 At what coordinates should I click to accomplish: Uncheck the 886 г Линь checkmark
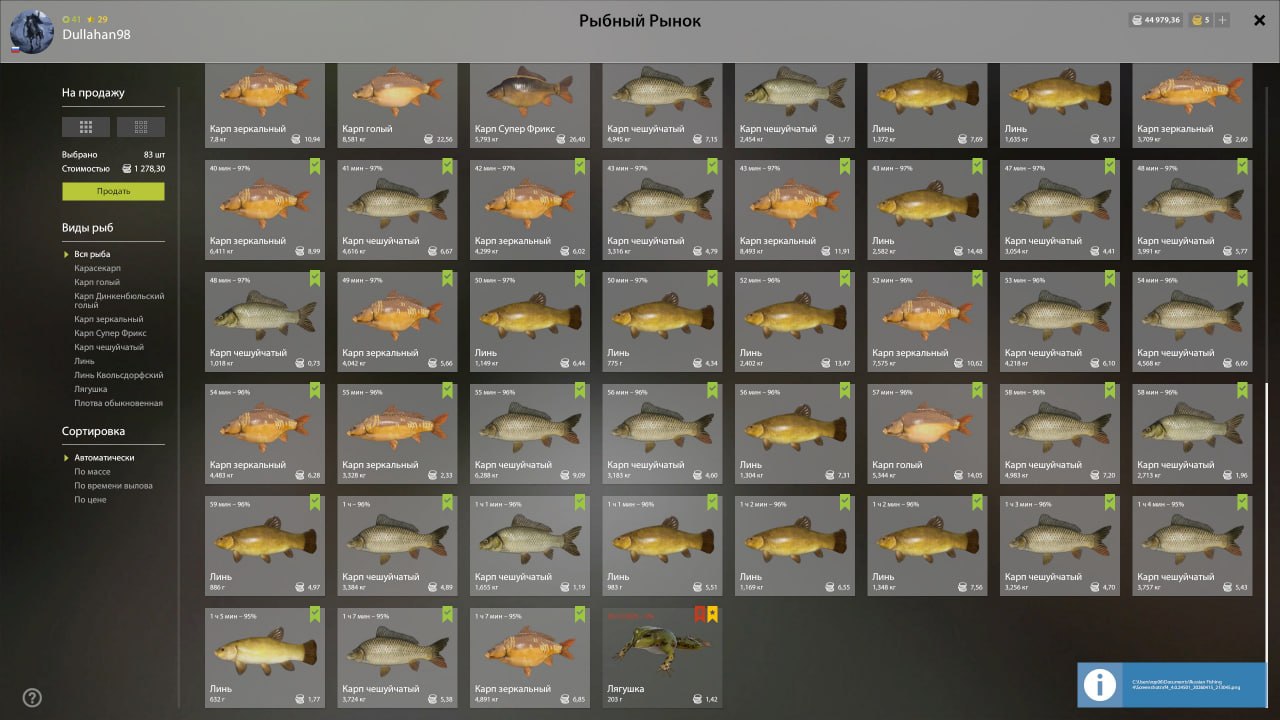(316, 503)
